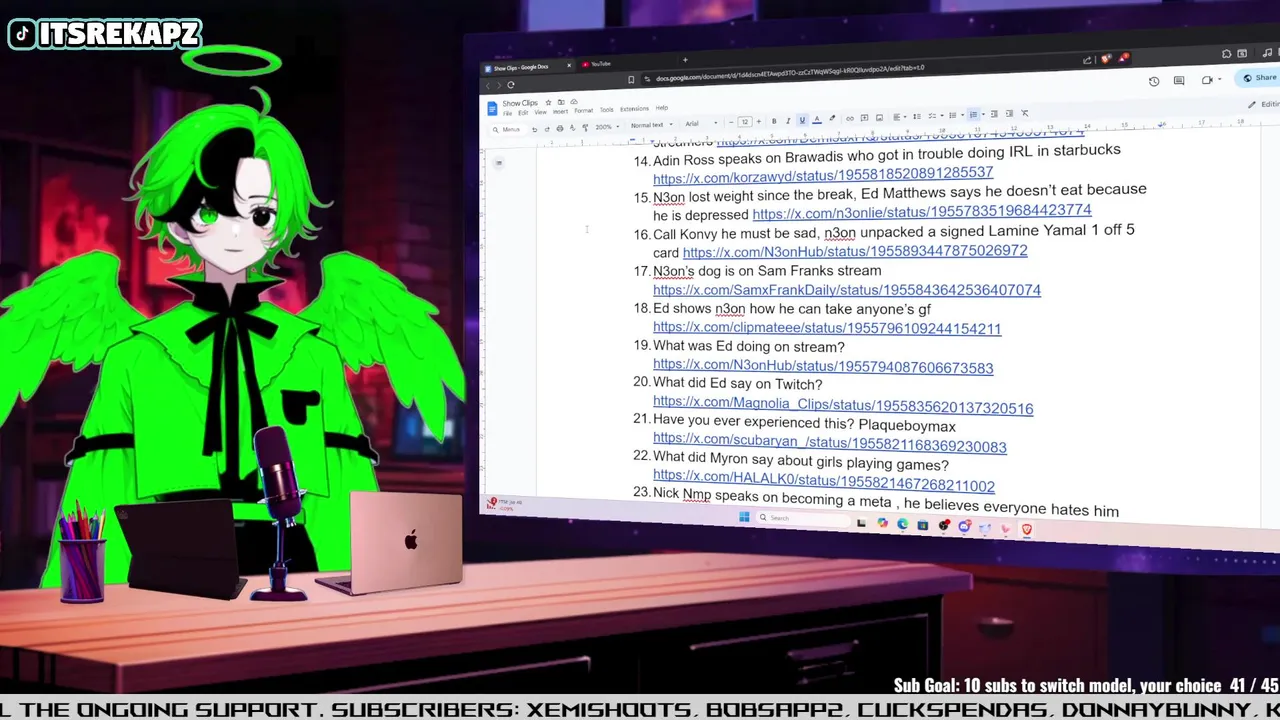Image resolution: width=1280 pixels, height=720 pixels.
Task: Open the clipmateee status link
Action: pyautogui.click(x=827, y=328)
